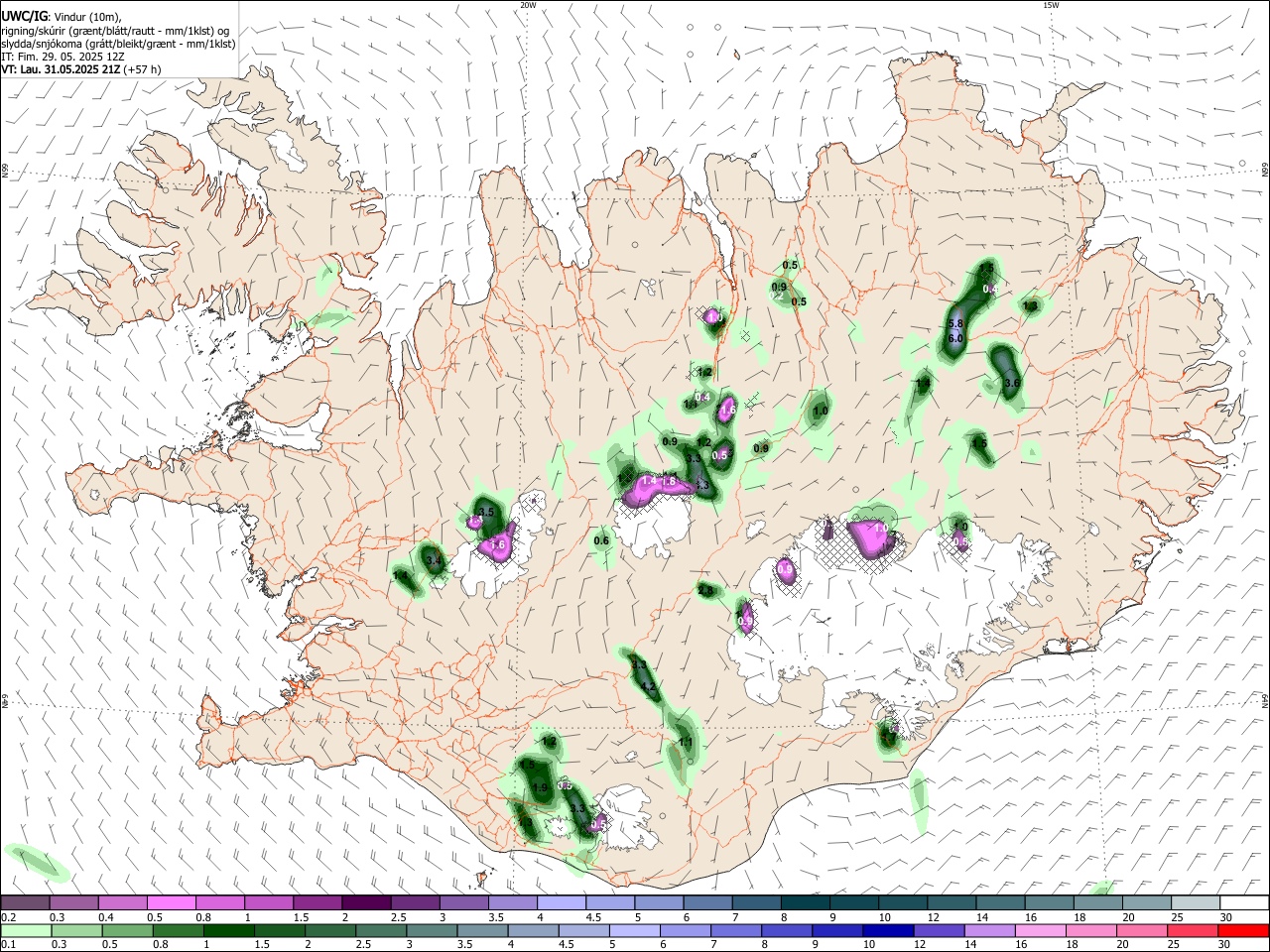The image size is (1270, 952).
Task: Click the pale lavender swatch between 4 and 4.5 in upper legend row
Action: coord(560,902)
